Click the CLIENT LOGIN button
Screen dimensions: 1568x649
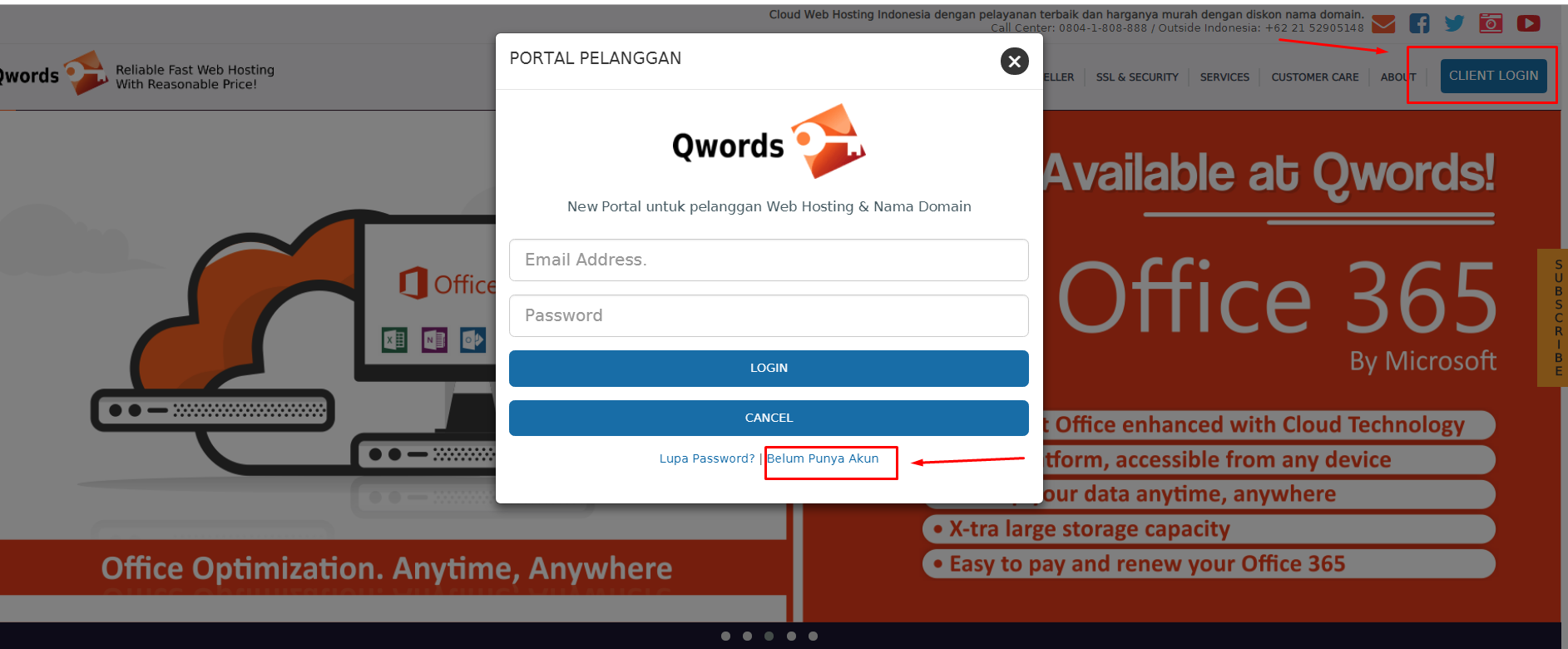point(1493,76)
